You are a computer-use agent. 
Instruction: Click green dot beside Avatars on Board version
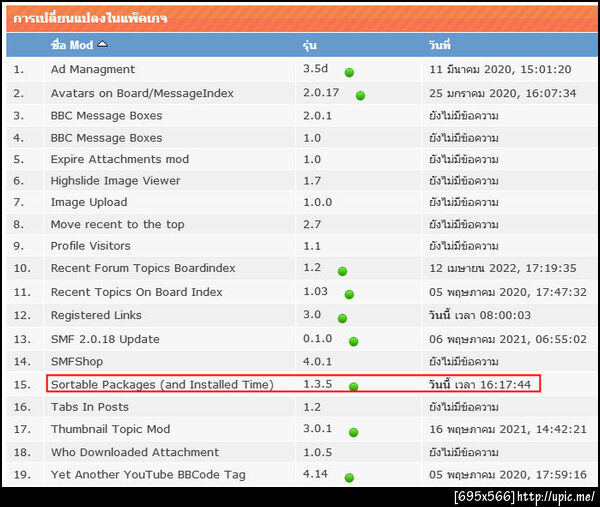[x=360, y=95]
